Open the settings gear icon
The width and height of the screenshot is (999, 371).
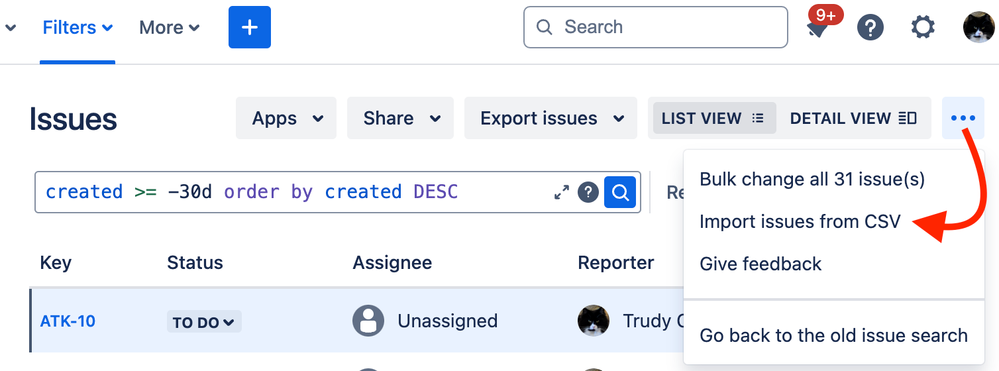tap(923, 27)
